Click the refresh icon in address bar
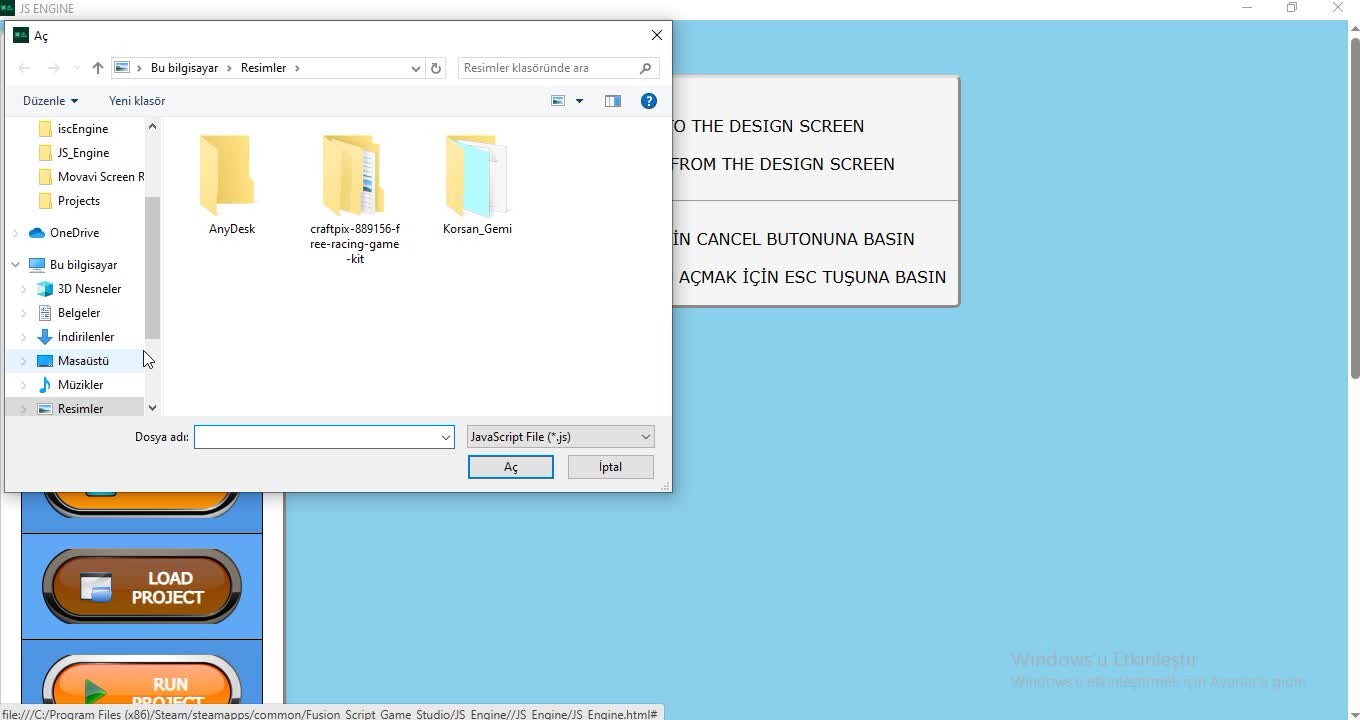1360x720 pixels. (436, 68)
